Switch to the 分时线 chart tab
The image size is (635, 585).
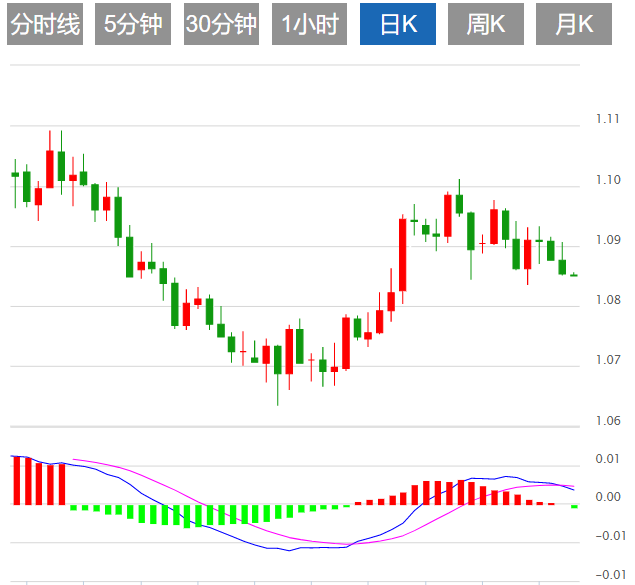coord(45,24)
